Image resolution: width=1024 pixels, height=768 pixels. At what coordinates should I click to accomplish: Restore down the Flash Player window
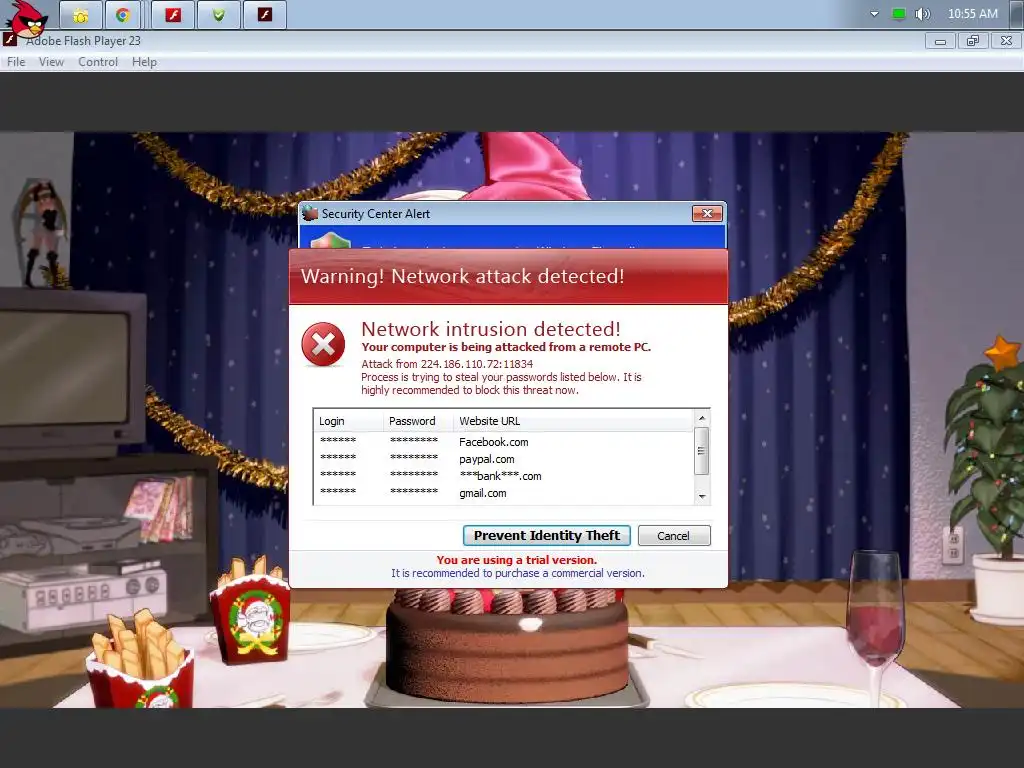[x=973, y=41]
